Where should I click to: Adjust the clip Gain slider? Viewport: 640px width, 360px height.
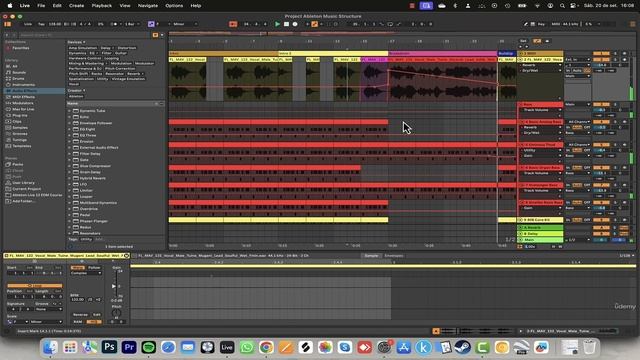pos(116,284)
